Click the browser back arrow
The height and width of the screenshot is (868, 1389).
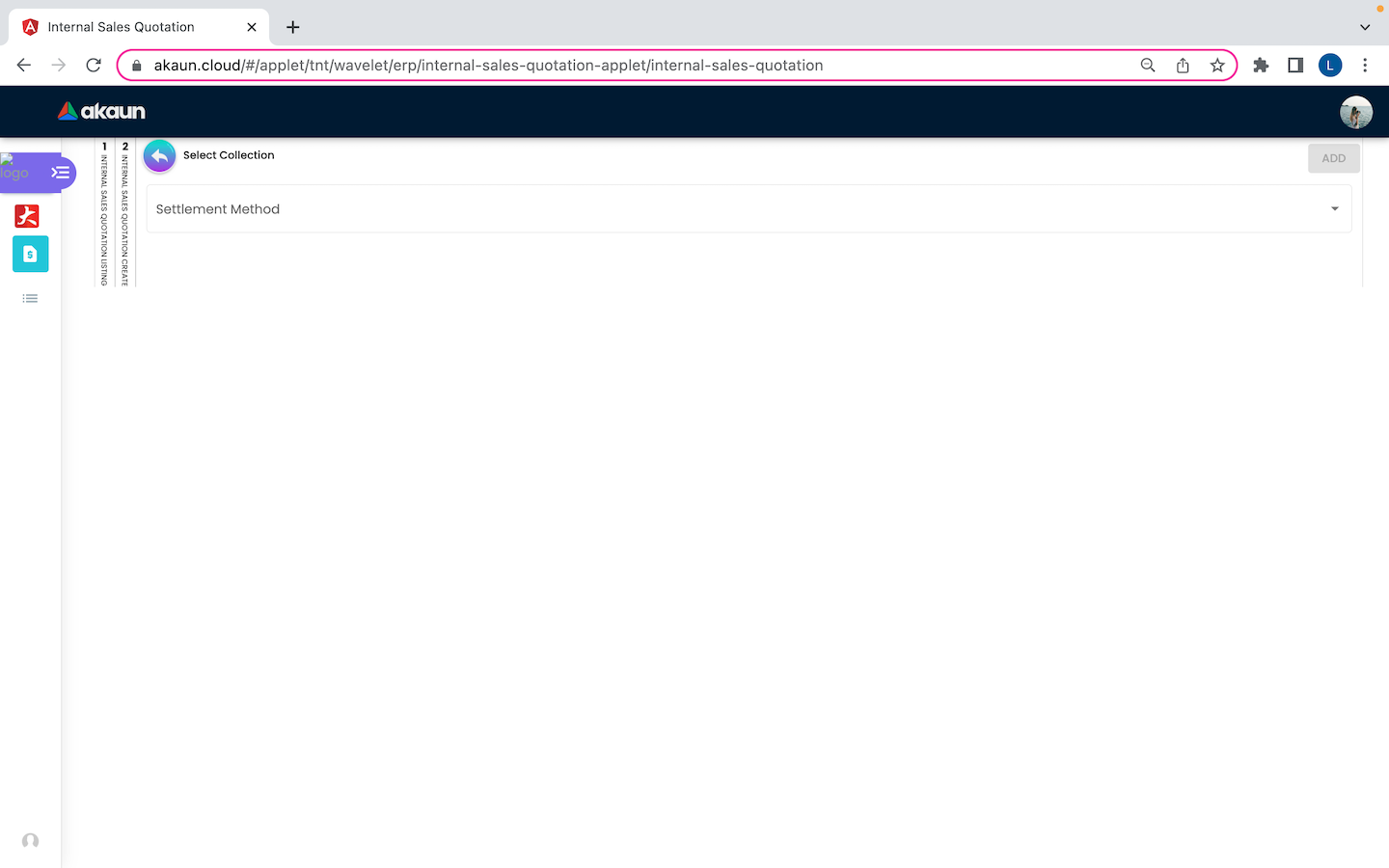(24, 65)
